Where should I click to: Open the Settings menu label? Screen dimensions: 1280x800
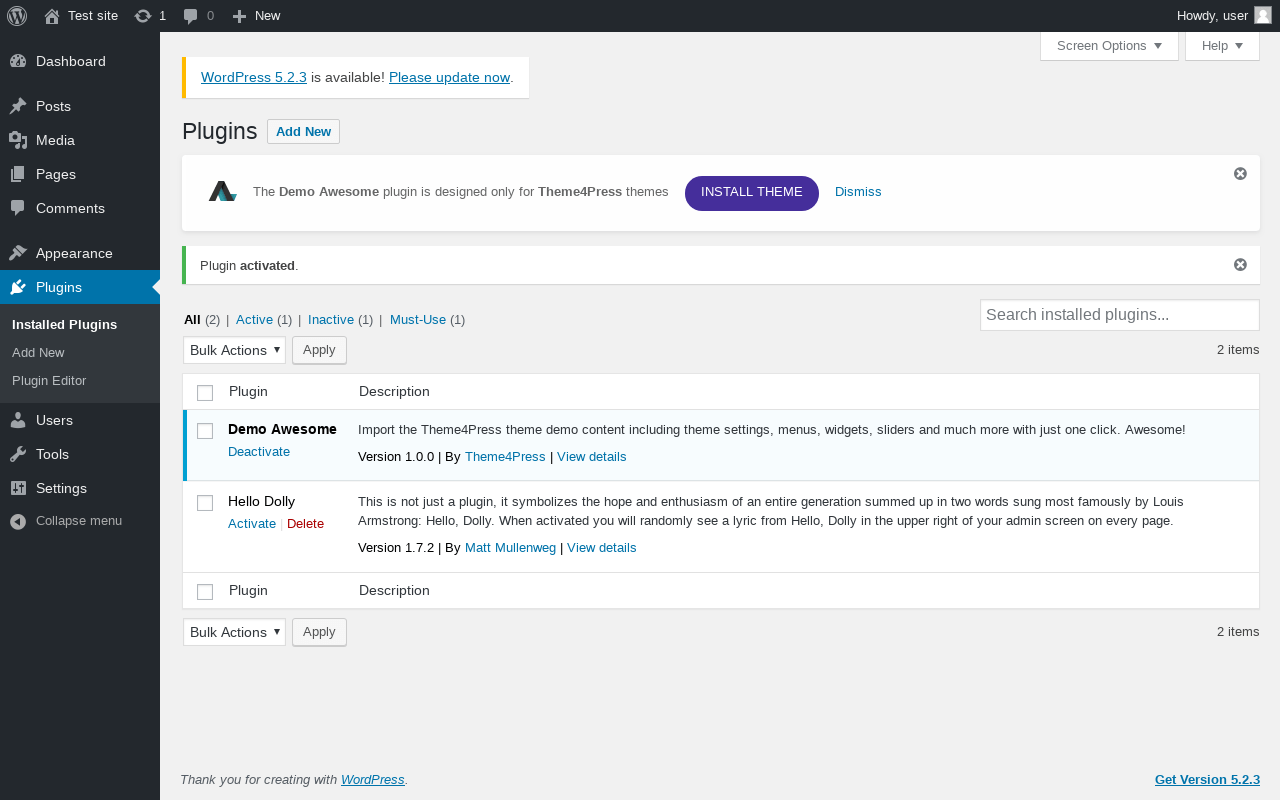click(x=61, y=488)
